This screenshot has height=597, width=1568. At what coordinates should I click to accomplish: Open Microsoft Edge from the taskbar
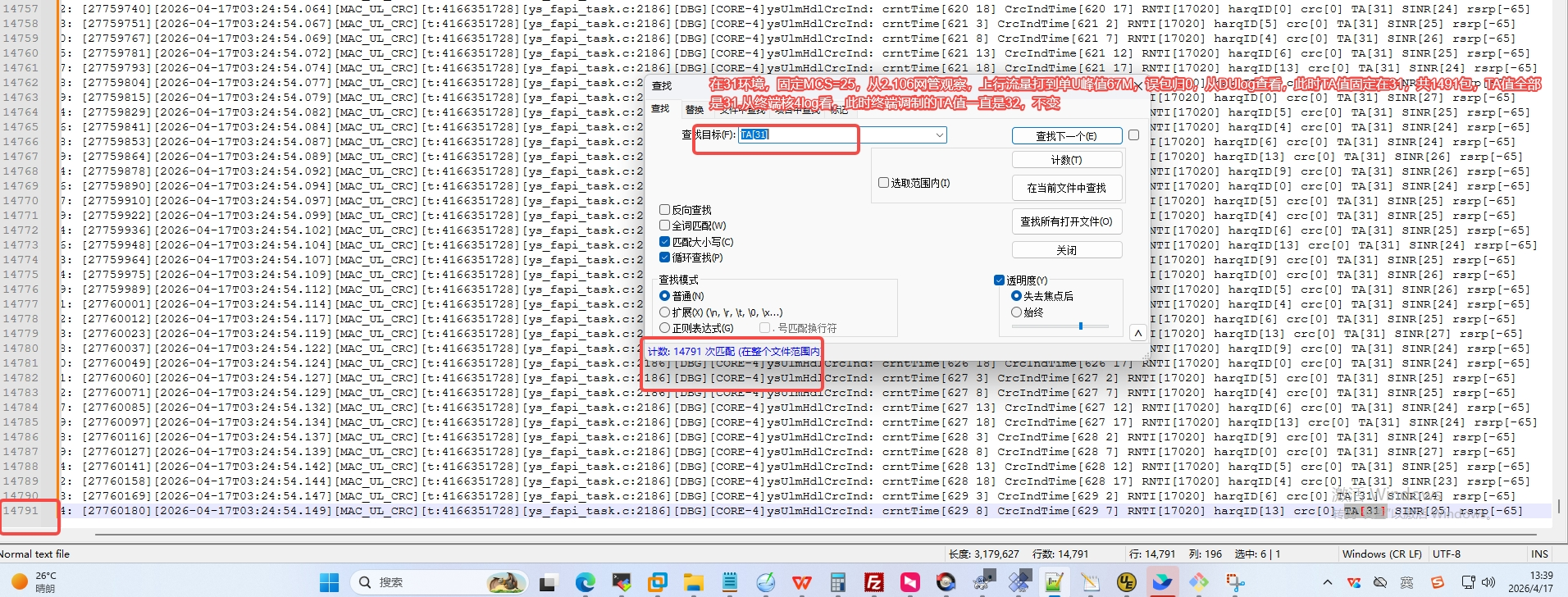[x=585, y=582]
